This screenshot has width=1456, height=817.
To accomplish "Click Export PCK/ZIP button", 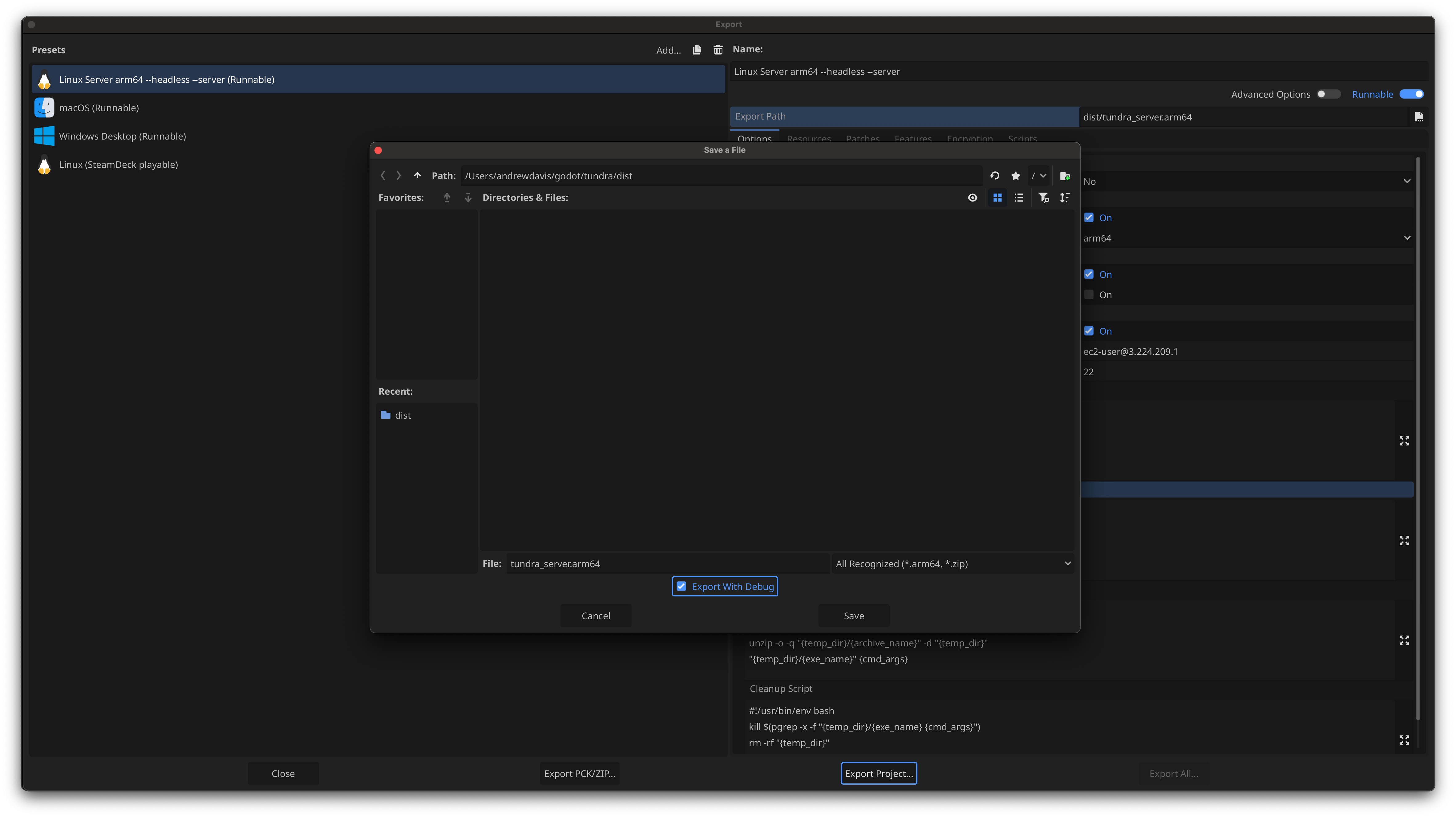I will [x=579, y=774].
